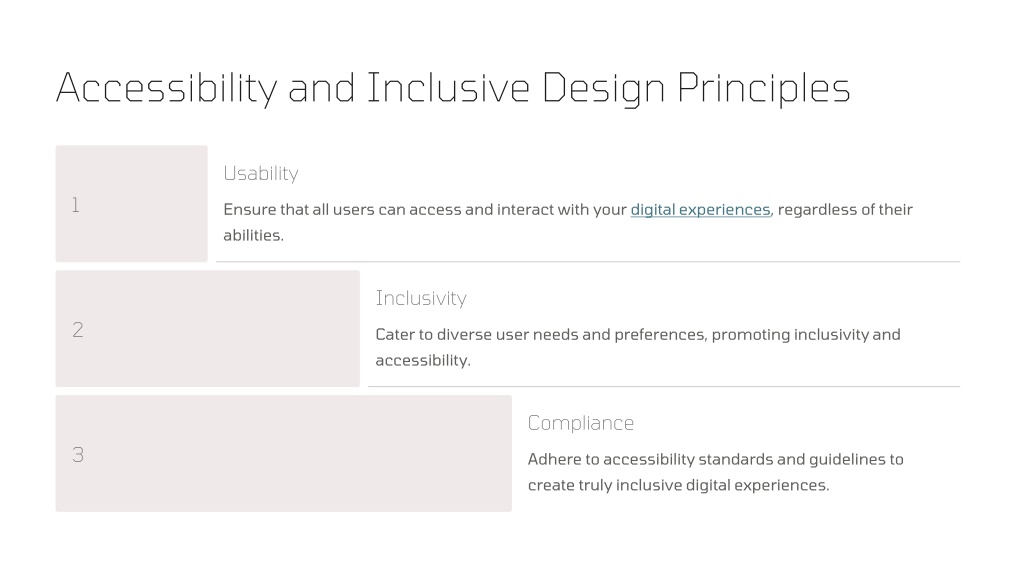Click the numbered box labeled 1
Screen dimensions: 1024x576
coord(131,204)
